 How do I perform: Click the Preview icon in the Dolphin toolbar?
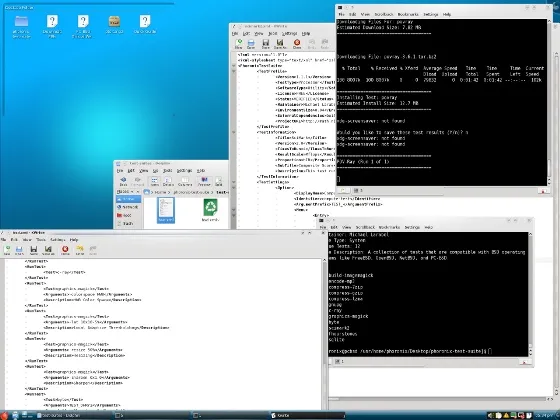[x=204, y=181]
